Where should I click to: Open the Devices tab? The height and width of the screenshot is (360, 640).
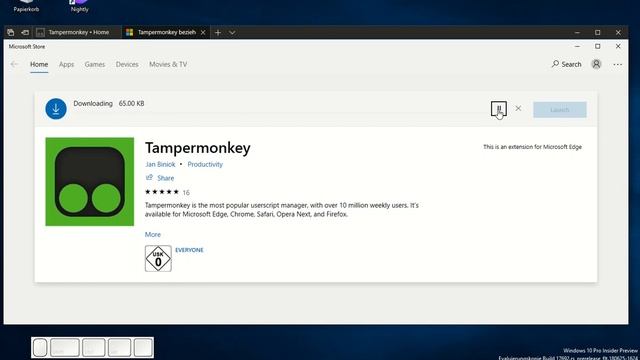coord(127,64)
